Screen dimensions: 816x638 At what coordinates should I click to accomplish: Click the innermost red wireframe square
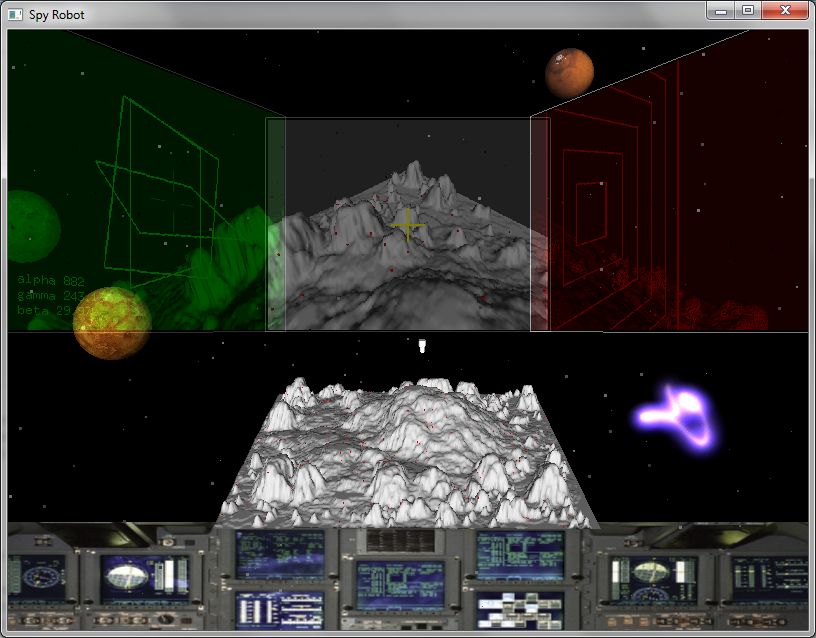[591, 213]
